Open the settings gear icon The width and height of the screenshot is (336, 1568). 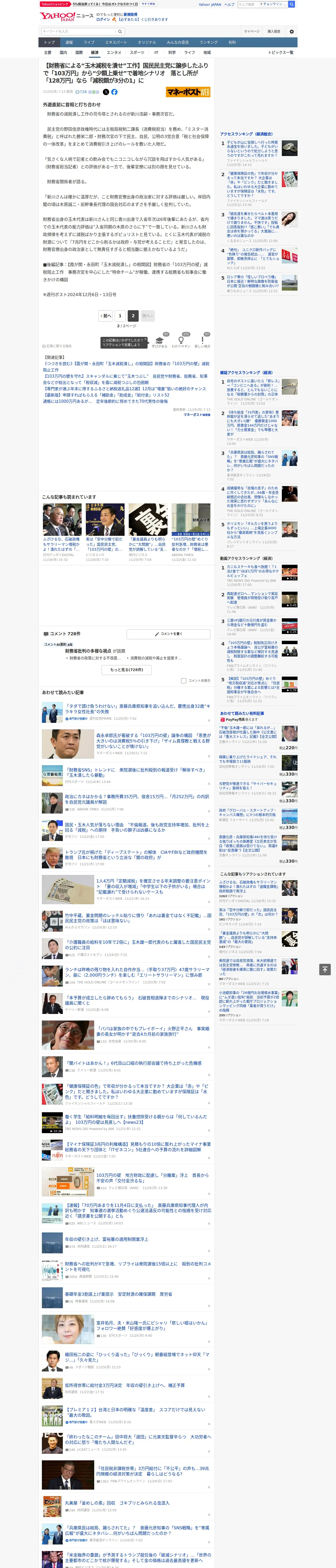point(292,31)
